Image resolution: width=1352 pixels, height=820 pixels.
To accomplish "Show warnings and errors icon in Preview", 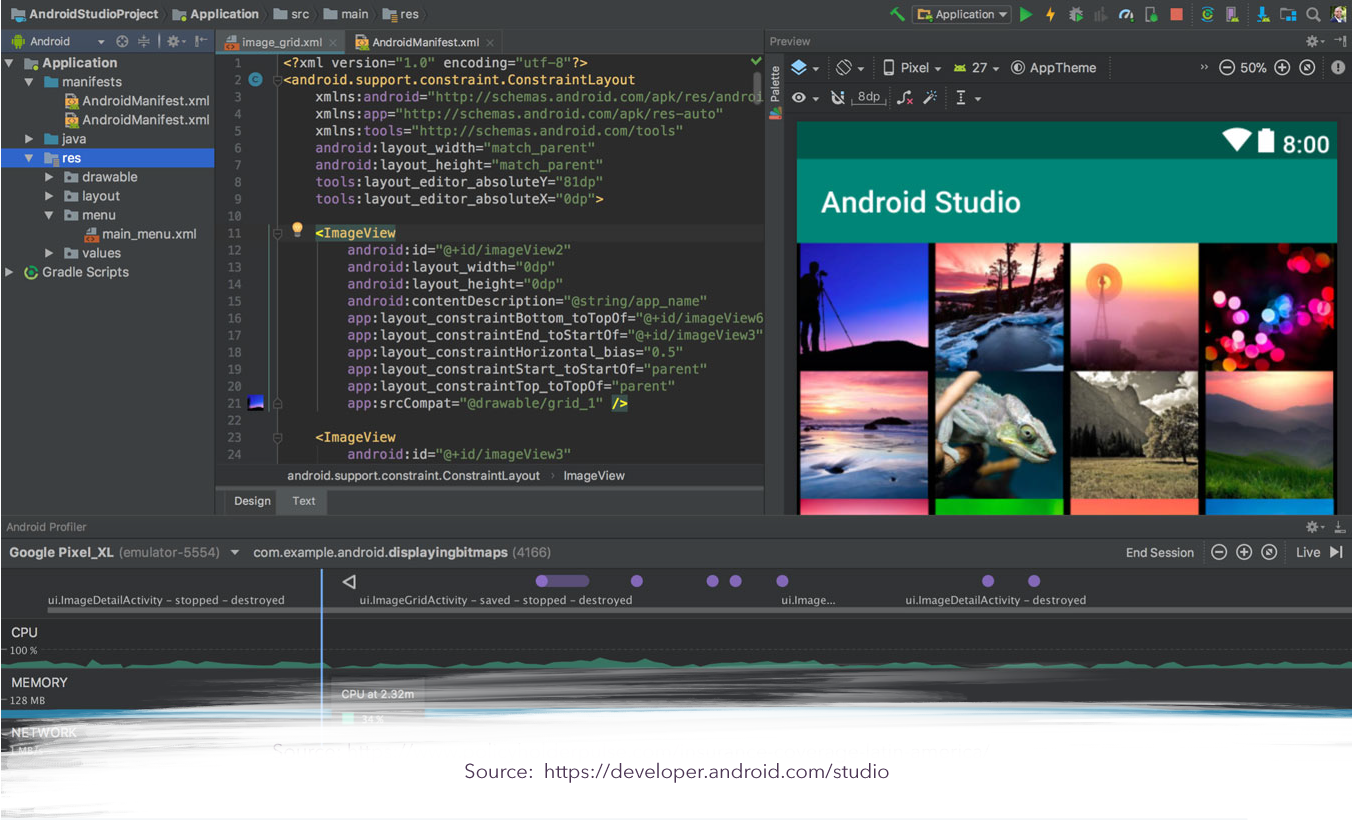I will click(1338, 68).
